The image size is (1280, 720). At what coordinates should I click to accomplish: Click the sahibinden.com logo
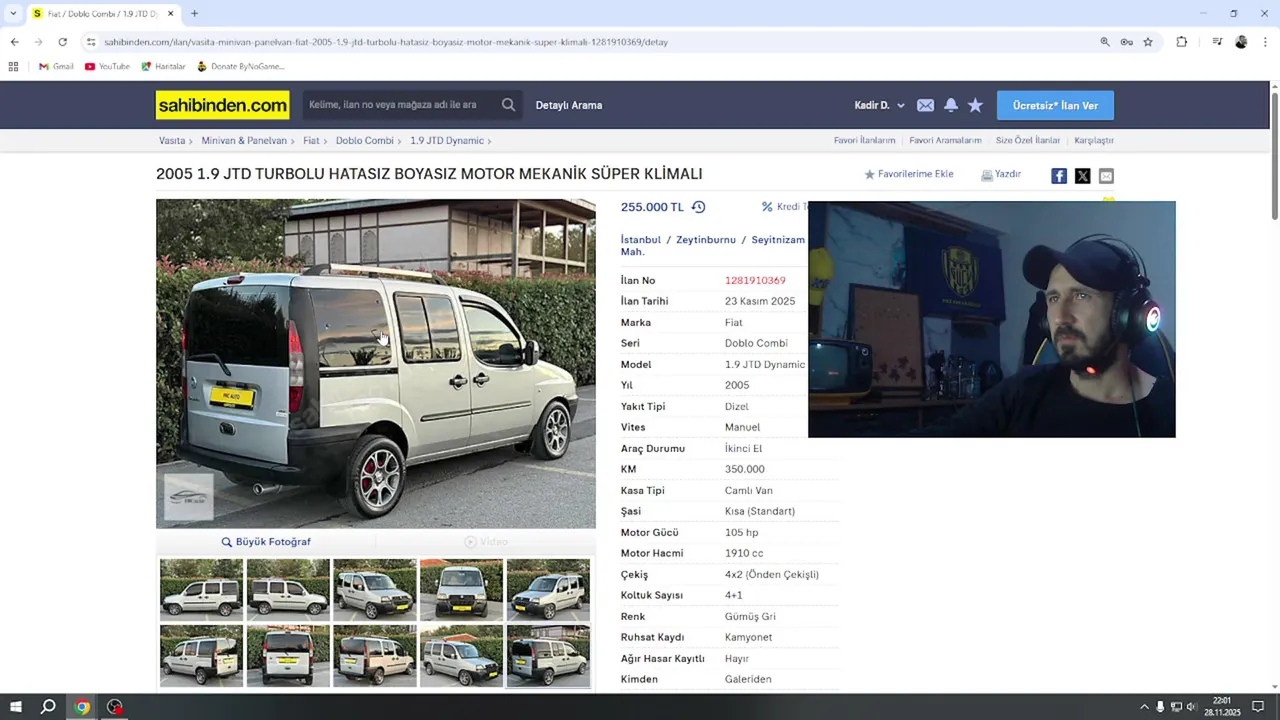click(x=222, y=105)
